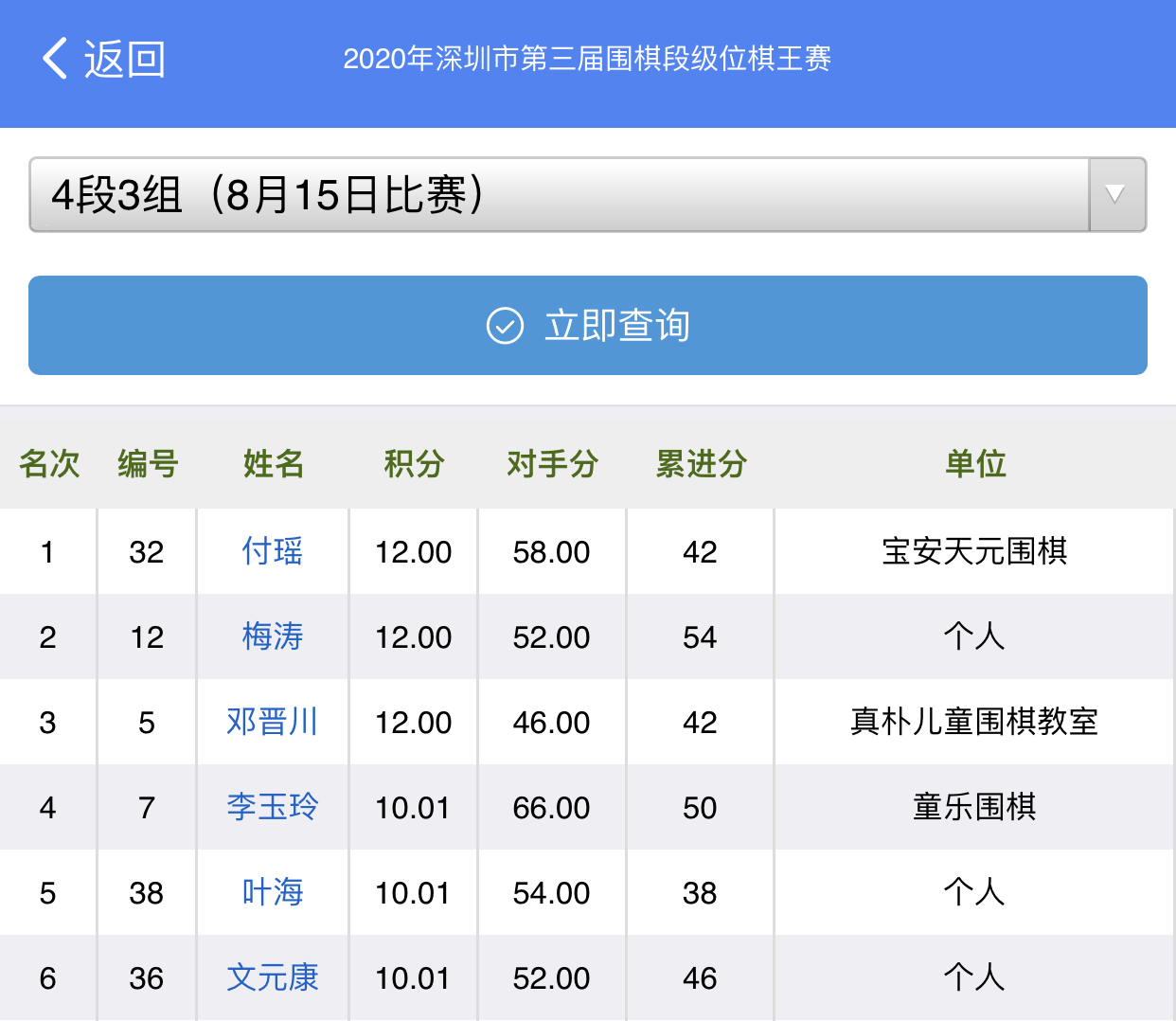This screenshot has height=1021, width=1176.
Task: Open player 叶海 details link
Action: pyautogui.click(x=273, y=892)
